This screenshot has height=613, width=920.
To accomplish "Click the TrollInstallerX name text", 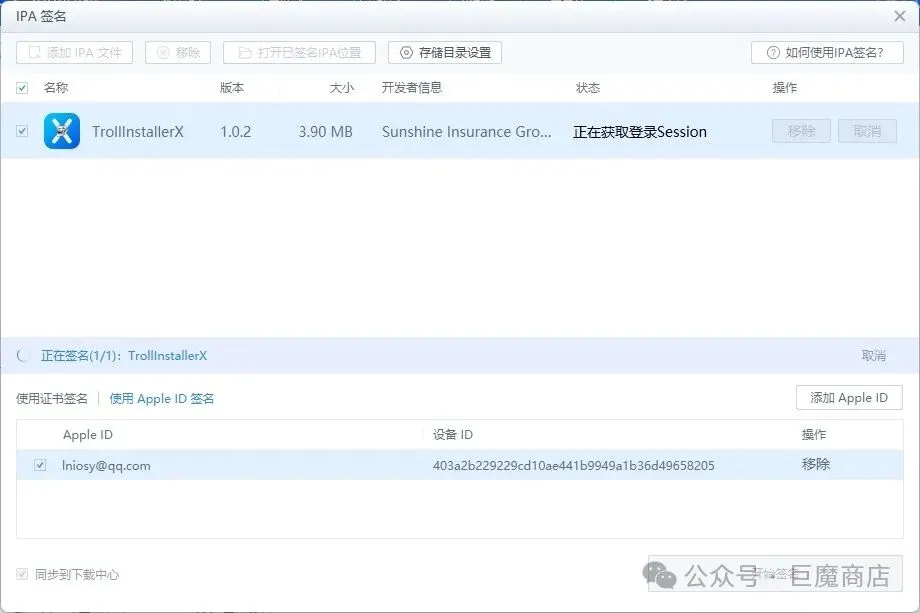I will coord(138,131).
